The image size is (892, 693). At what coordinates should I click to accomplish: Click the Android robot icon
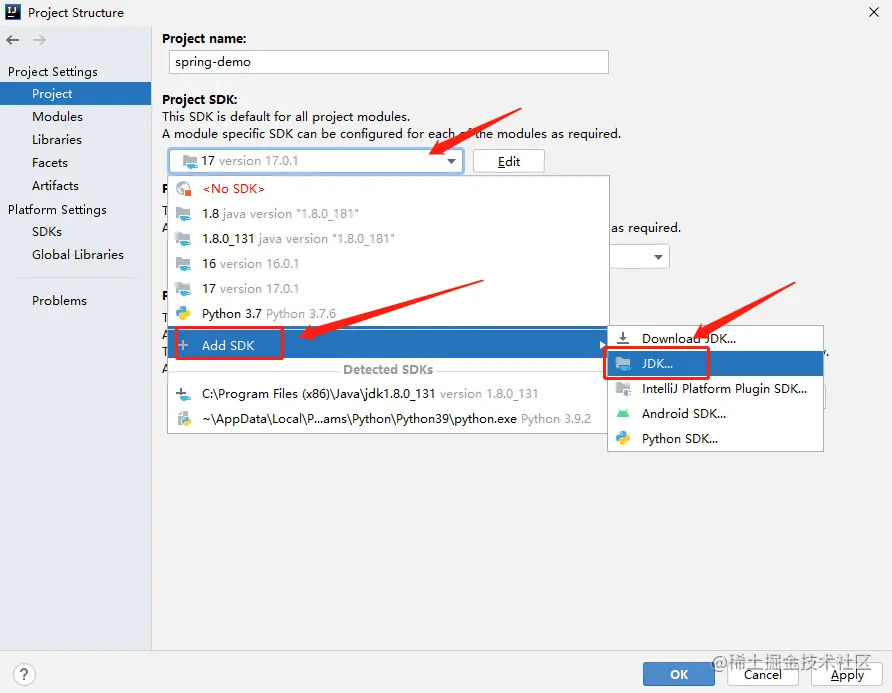(x=623, y=414)
